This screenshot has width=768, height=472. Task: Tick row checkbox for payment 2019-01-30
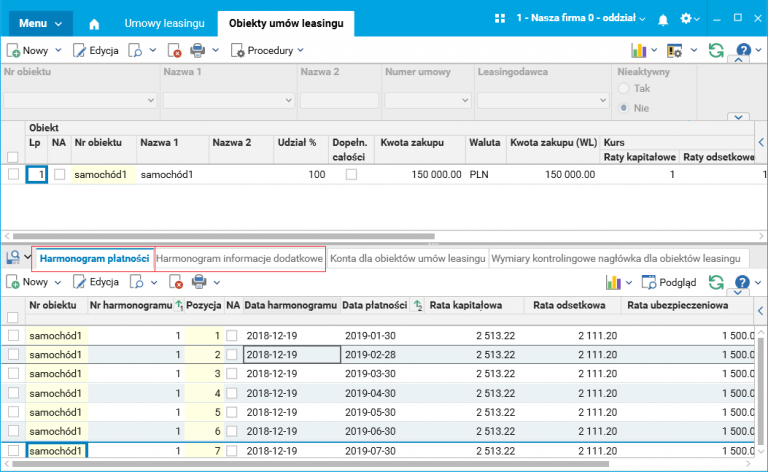point(13,335)
